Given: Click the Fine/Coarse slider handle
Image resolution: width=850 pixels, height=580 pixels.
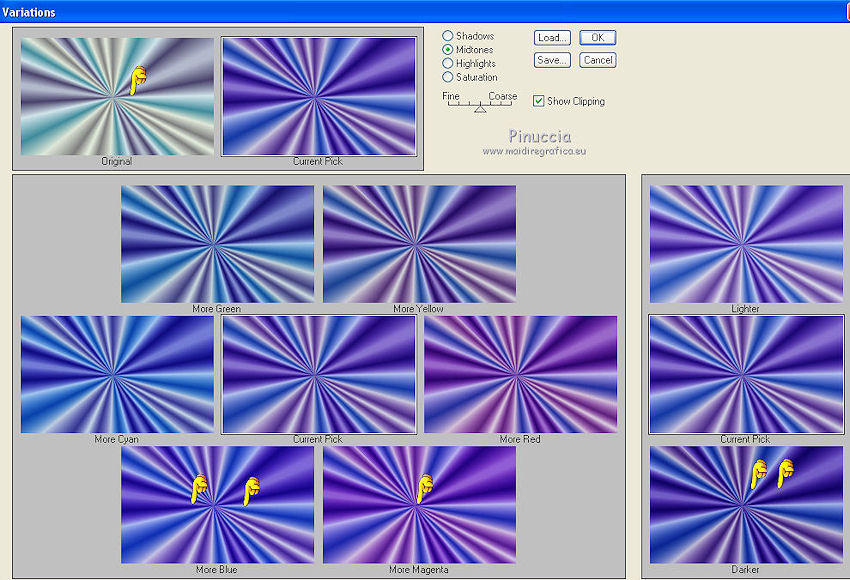Looking at the screenshot, I should tap(480, 109).
